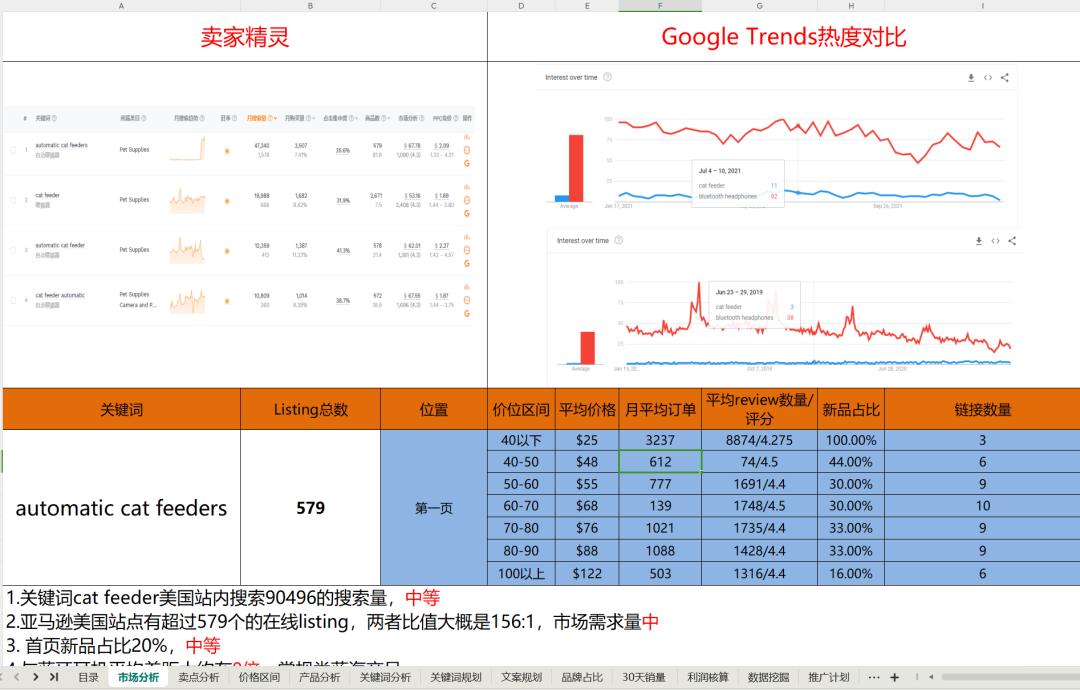Viewport: 1080px width, 690px height.
Task: Select the checkbox beside cat feeder keyword
Action: coord(13,200)
